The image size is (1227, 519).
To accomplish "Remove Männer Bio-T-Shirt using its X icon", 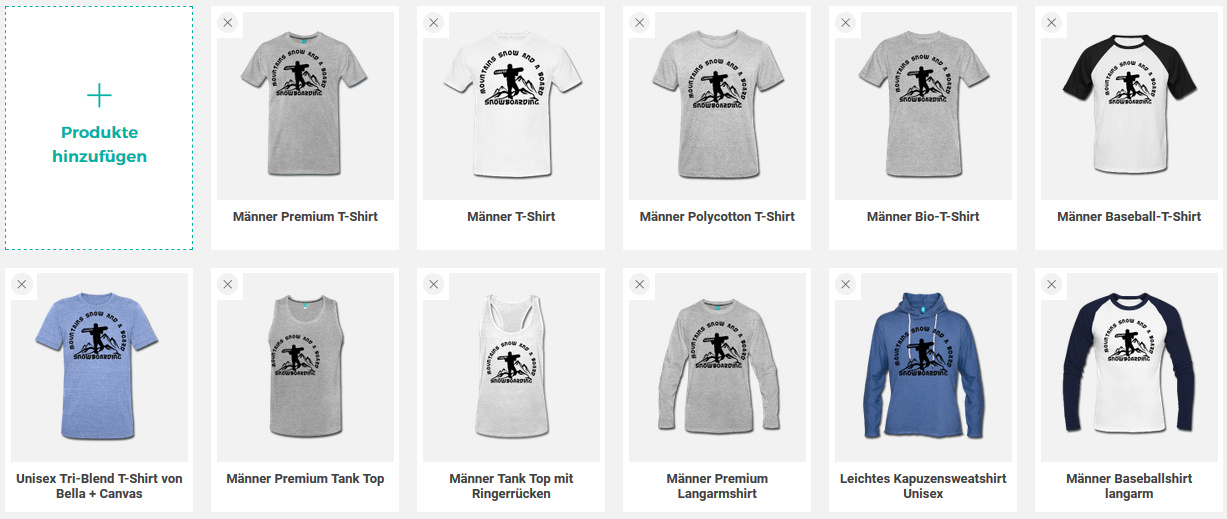I will [x=846, y=23].
